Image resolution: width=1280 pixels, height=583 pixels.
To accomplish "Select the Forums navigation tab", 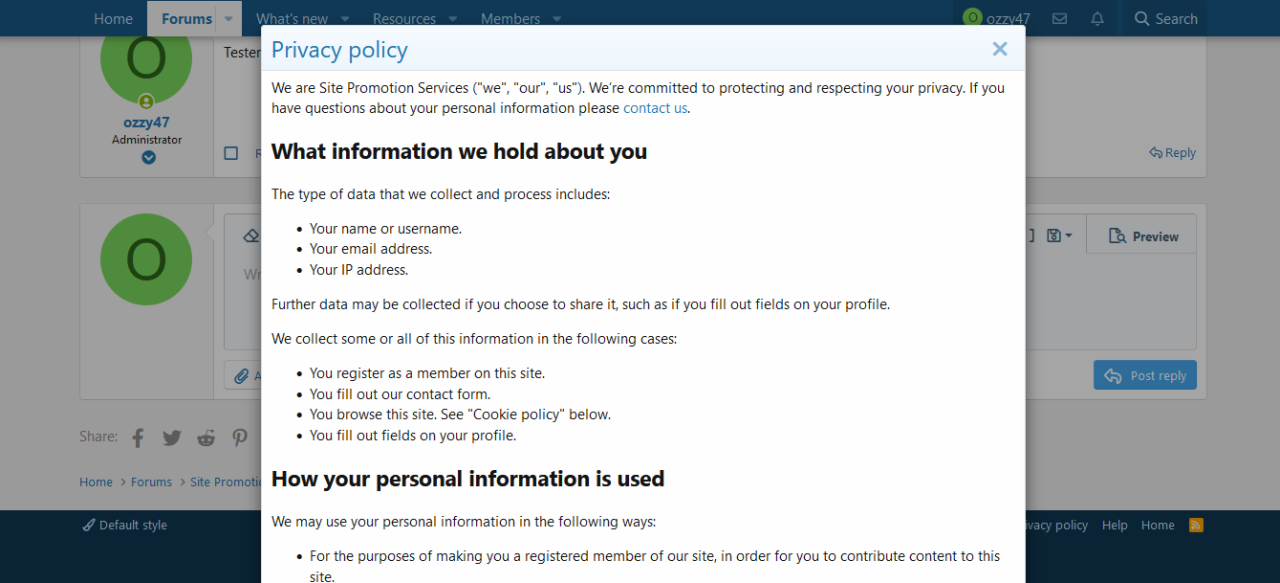I will point(186,19).
